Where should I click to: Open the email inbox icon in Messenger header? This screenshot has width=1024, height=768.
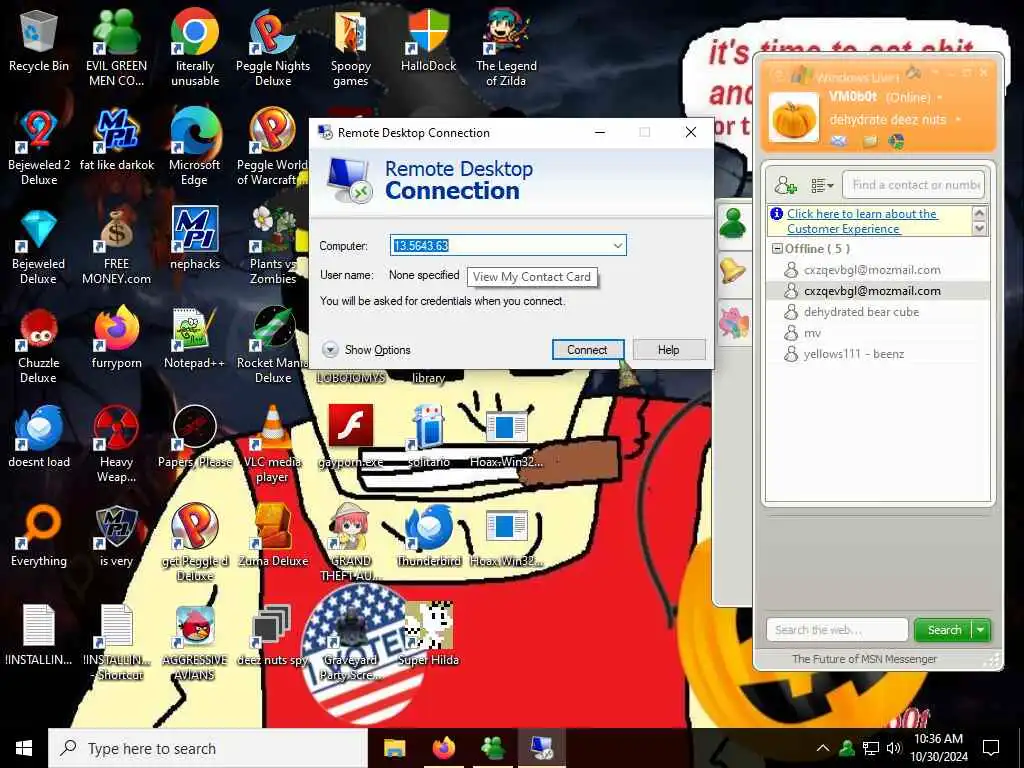[839, 140]
